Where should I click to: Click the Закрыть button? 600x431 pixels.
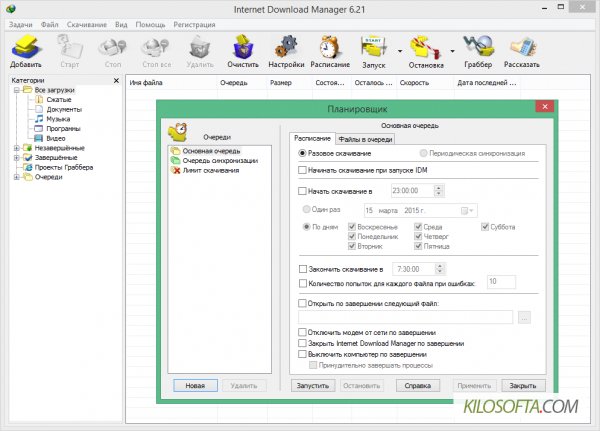[x=523, y=385]
